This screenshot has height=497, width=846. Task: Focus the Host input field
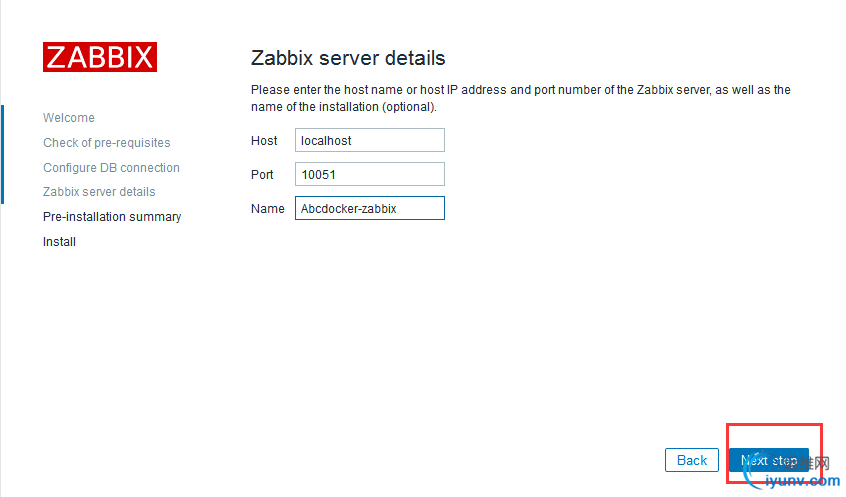370,141
